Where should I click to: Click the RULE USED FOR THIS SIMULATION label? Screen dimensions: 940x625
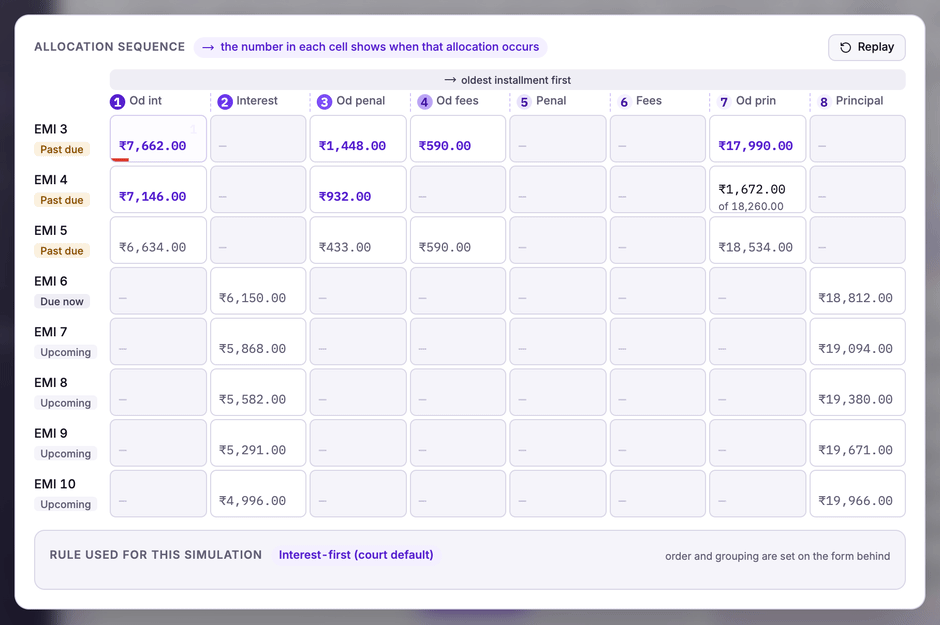pos(156,555)
